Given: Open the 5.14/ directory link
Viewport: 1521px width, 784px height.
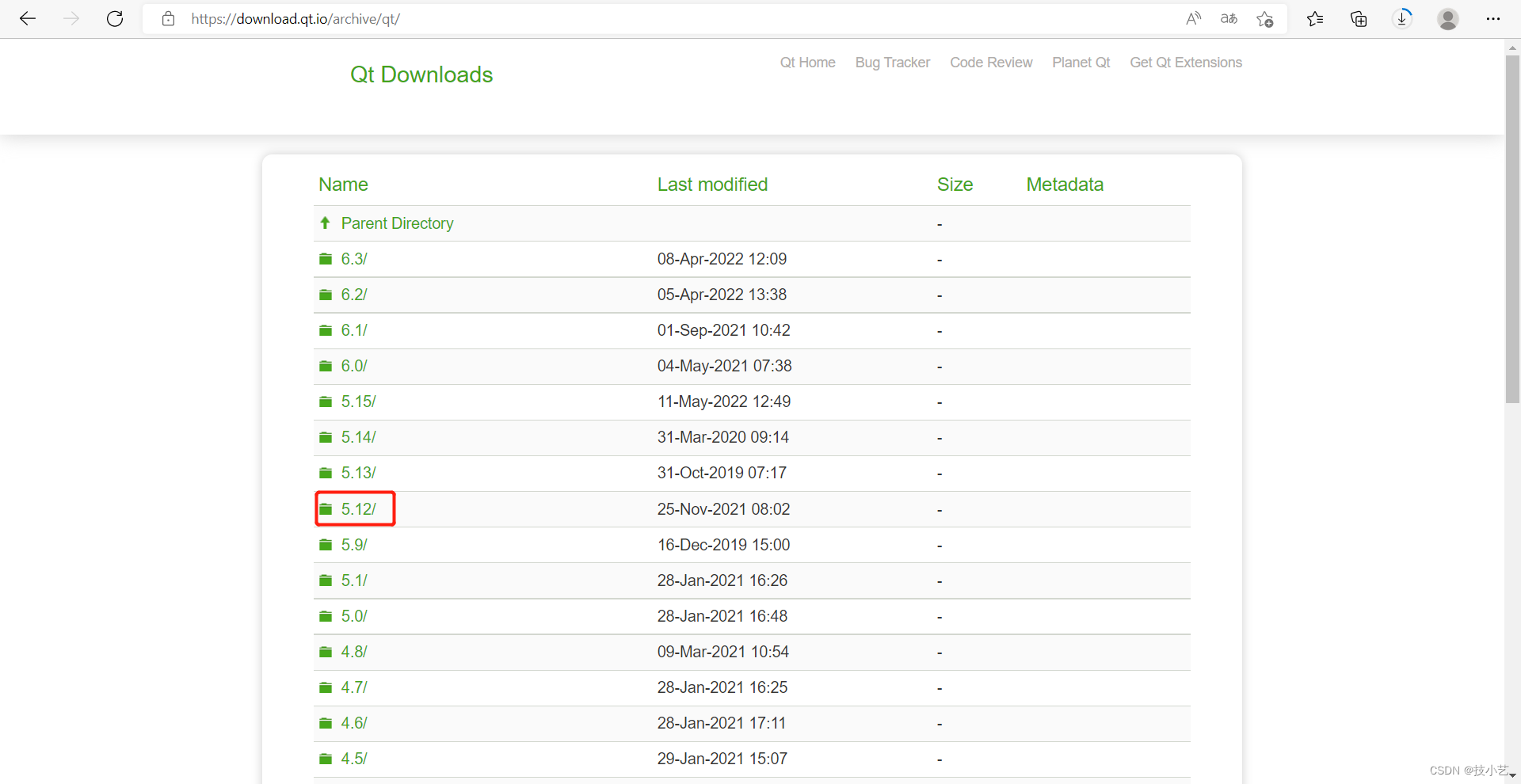Looking at the screenshot, I should [358, 437].
